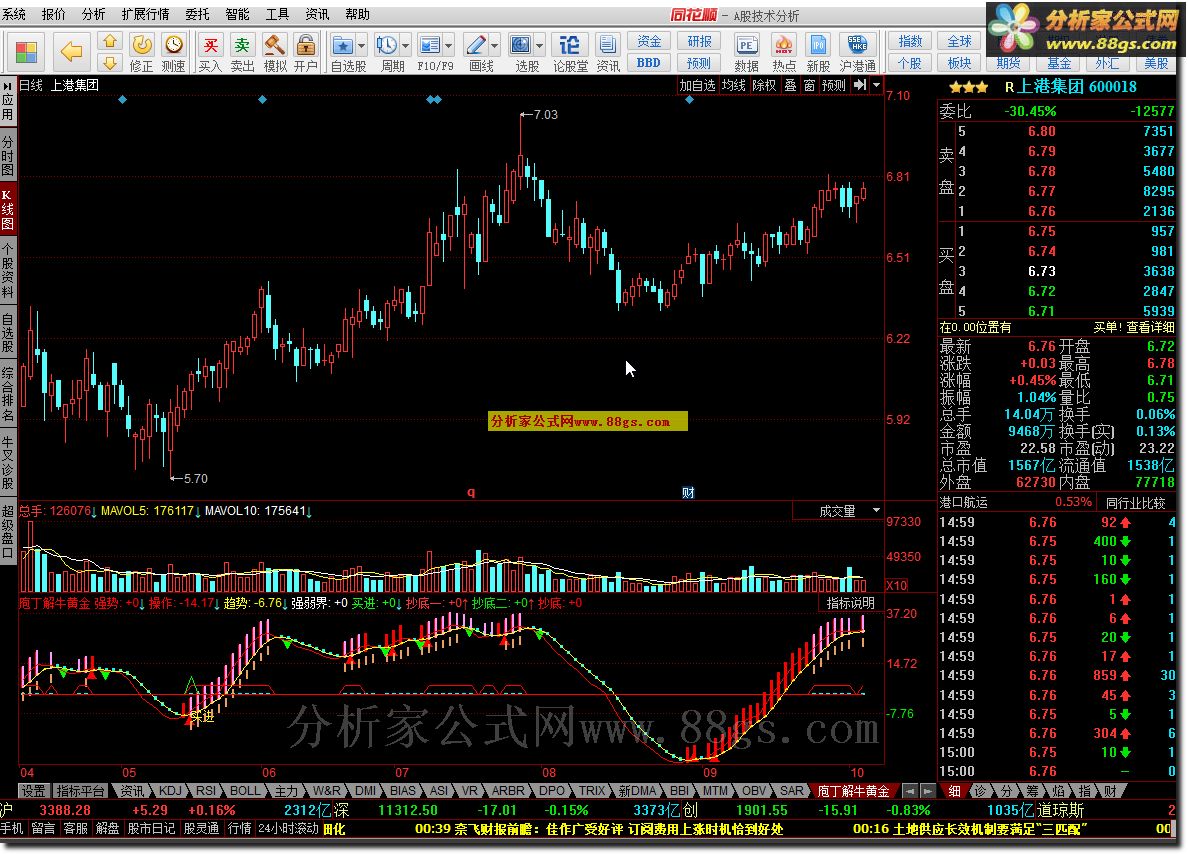This screenshot has width=1188, height=854.
Task: Expand the 画线 dropdown arrow
Action: 495,45
